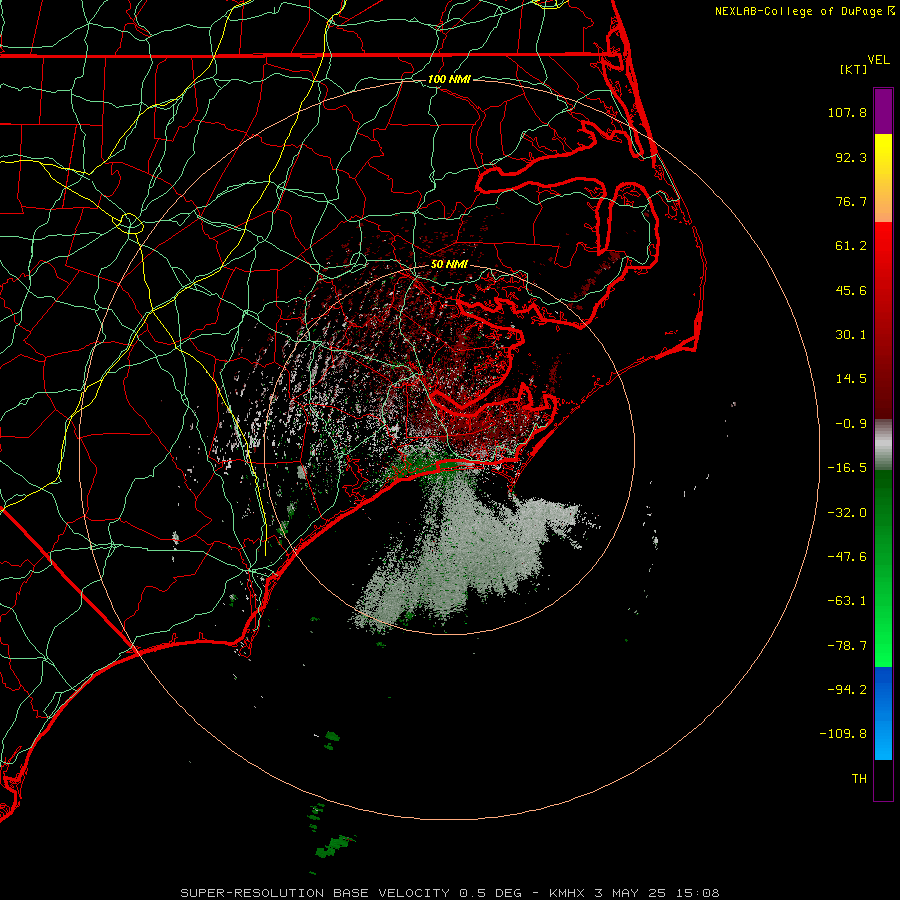Click the [KT] unit label
This screenshot has width=900, height=900.
pos(854,69)
